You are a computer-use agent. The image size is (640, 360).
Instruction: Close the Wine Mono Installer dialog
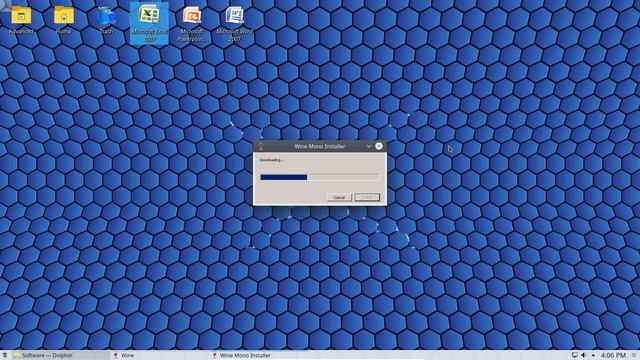(379, 146)
